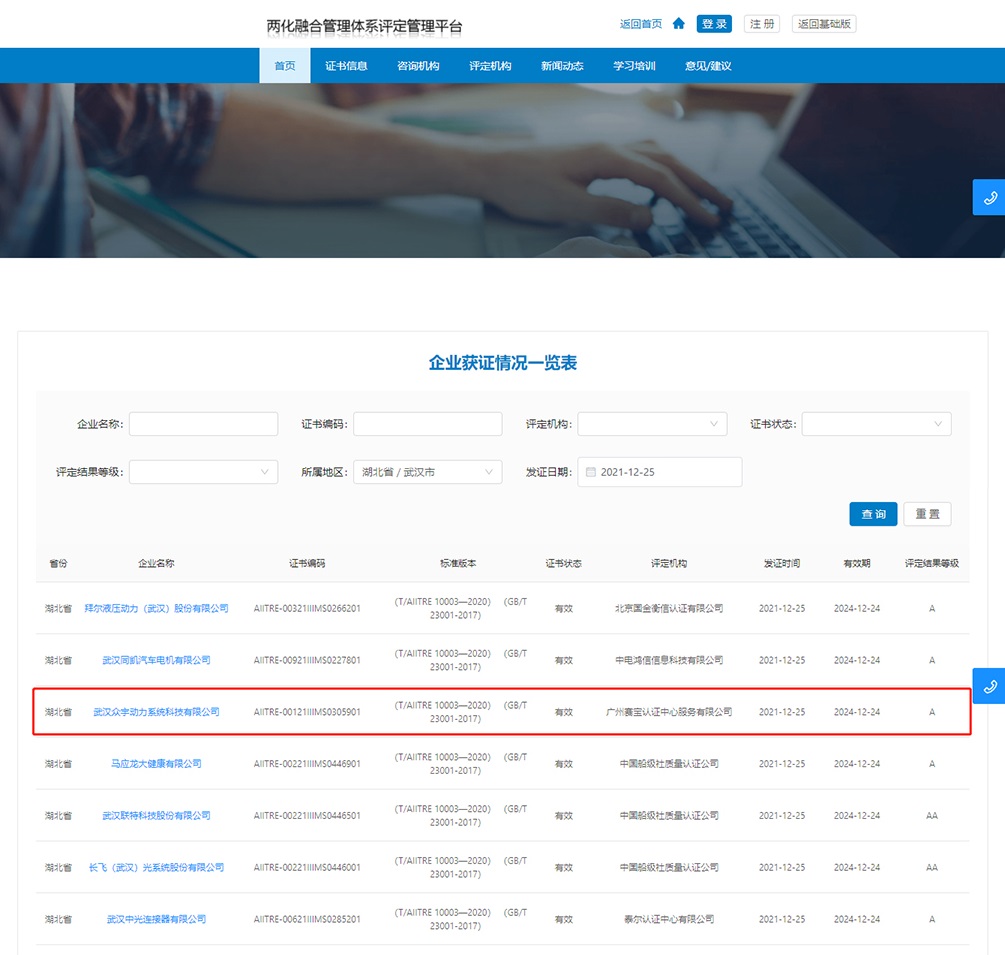Open the 咨询机构 menu item
The width and height of the screenshot is (1005, 955).
(x=418, y=66)
